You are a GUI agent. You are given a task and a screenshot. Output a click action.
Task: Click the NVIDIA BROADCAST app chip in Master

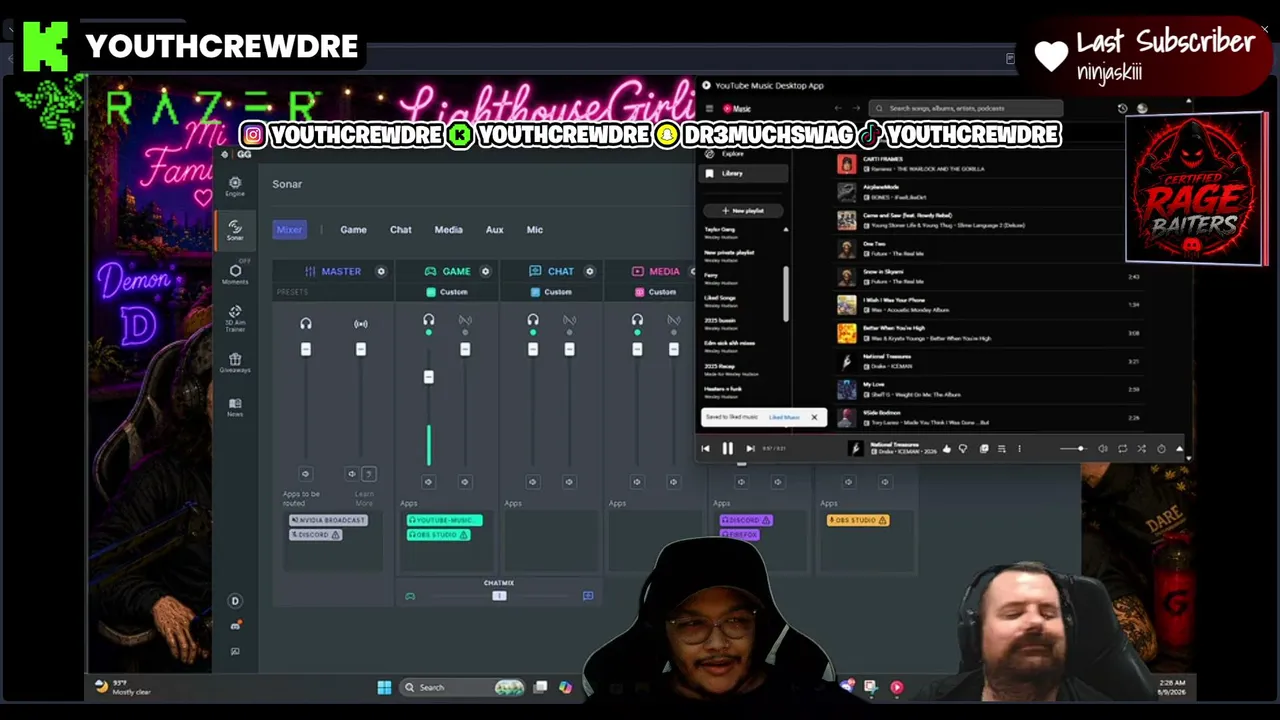[328, 520]
